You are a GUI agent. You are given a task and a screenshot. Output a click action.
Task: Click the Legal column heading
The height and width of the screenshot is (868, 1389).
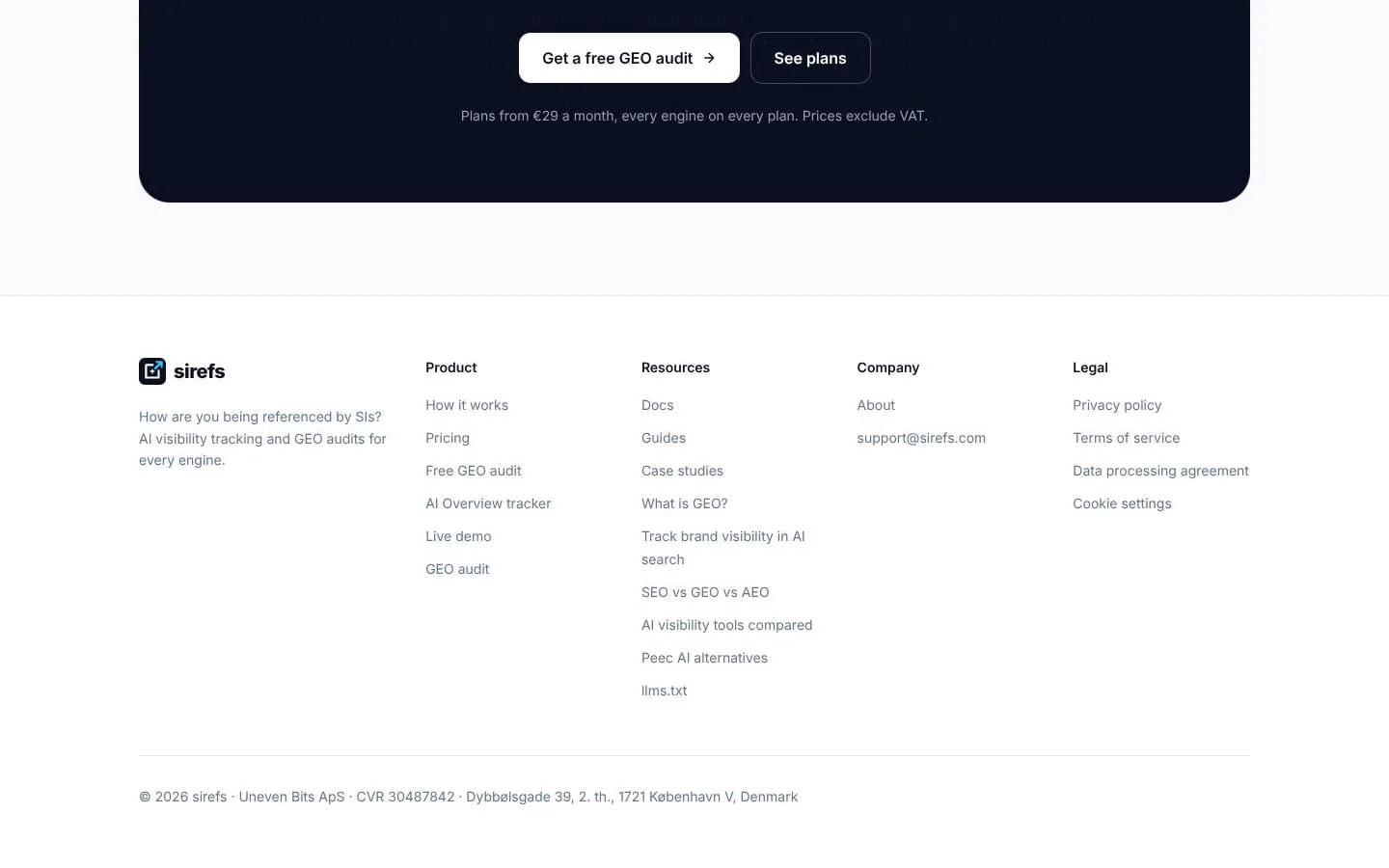1090,367
